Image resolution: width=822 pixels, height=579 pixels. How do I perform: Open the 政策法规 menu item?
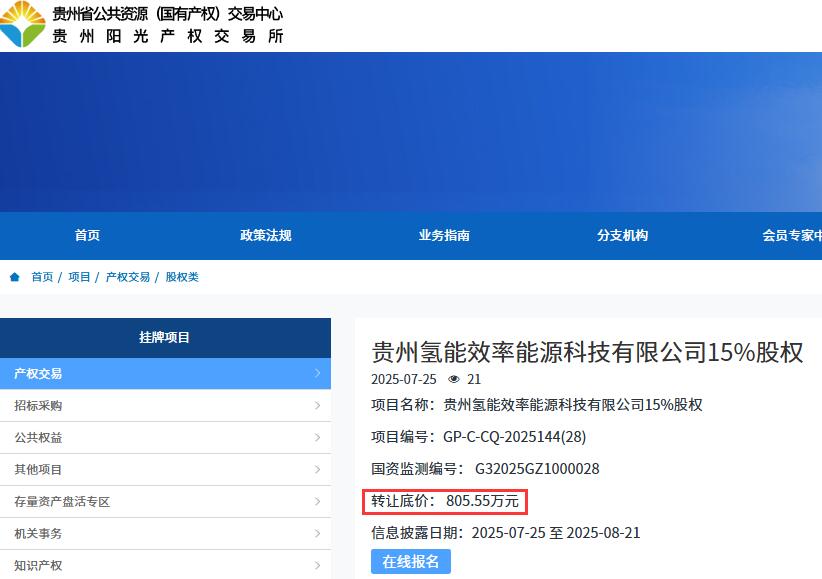click(266, 236)
